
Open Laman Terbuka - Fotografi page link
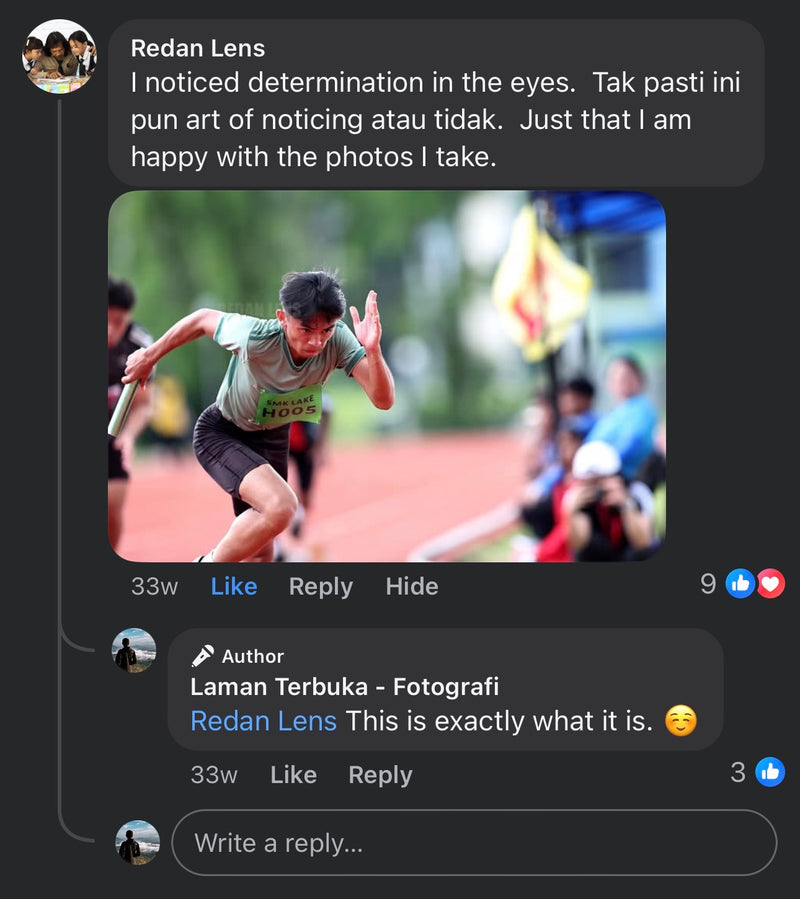click(x=344, y=687)
